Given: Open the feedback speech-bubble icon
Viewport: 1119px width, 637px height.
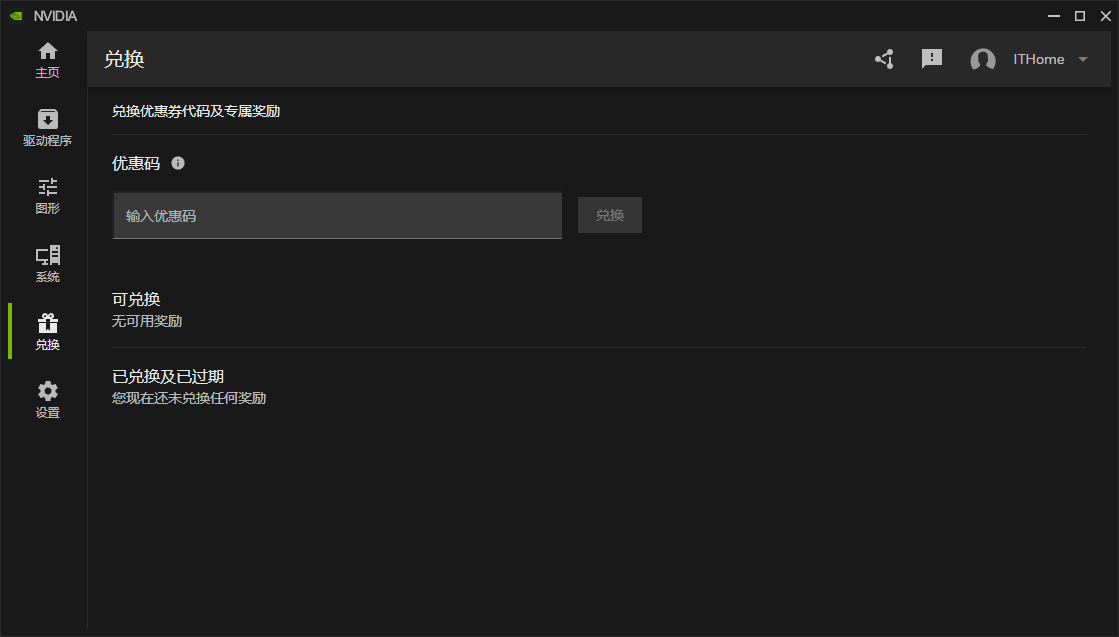Looking at the screenshot, I should (932, 59).
